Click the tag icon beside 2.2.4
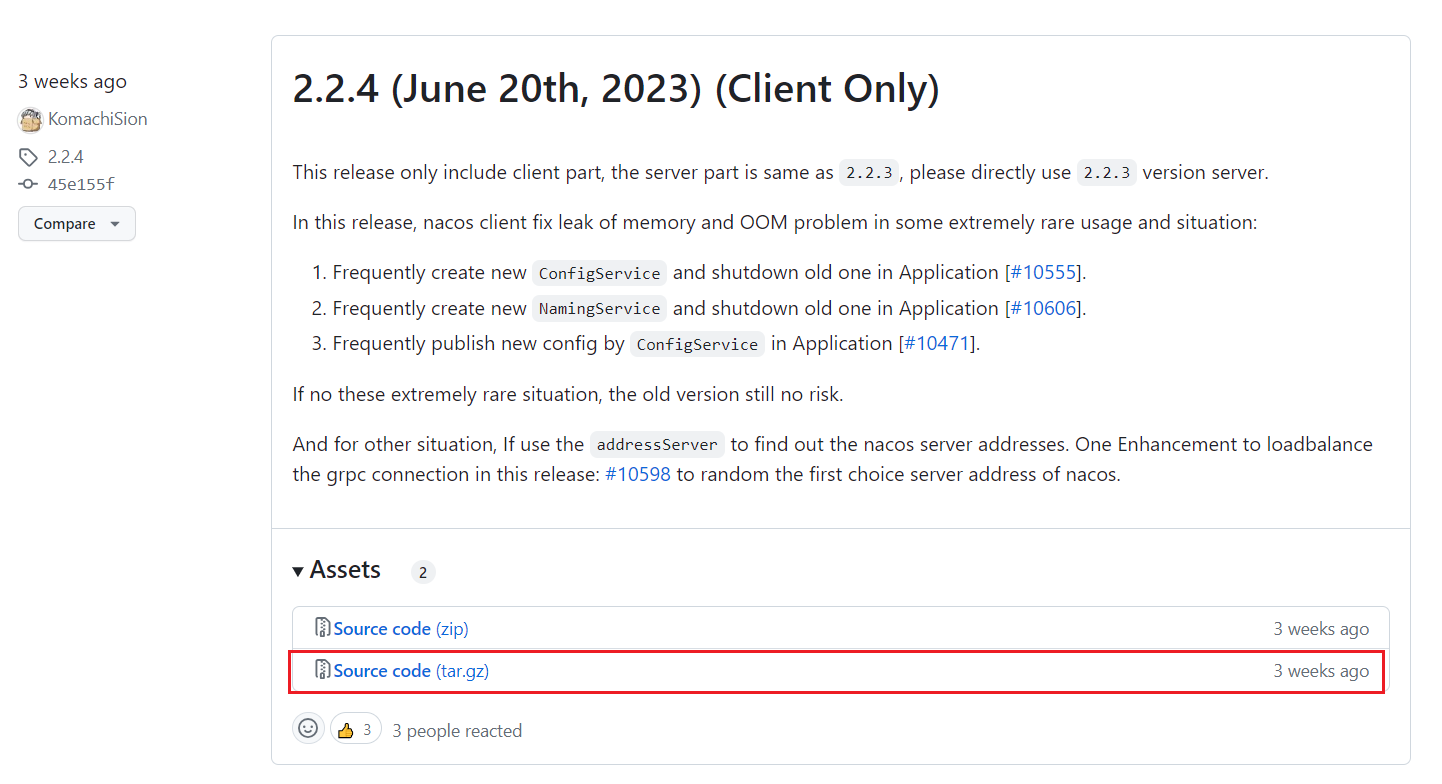 [28, 156]
